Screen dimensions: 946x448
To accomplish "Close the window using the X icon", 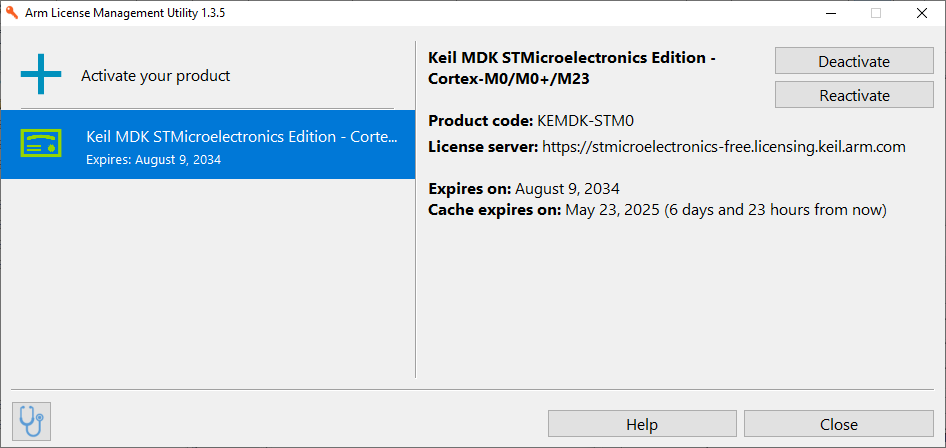I will coord(922,13).
